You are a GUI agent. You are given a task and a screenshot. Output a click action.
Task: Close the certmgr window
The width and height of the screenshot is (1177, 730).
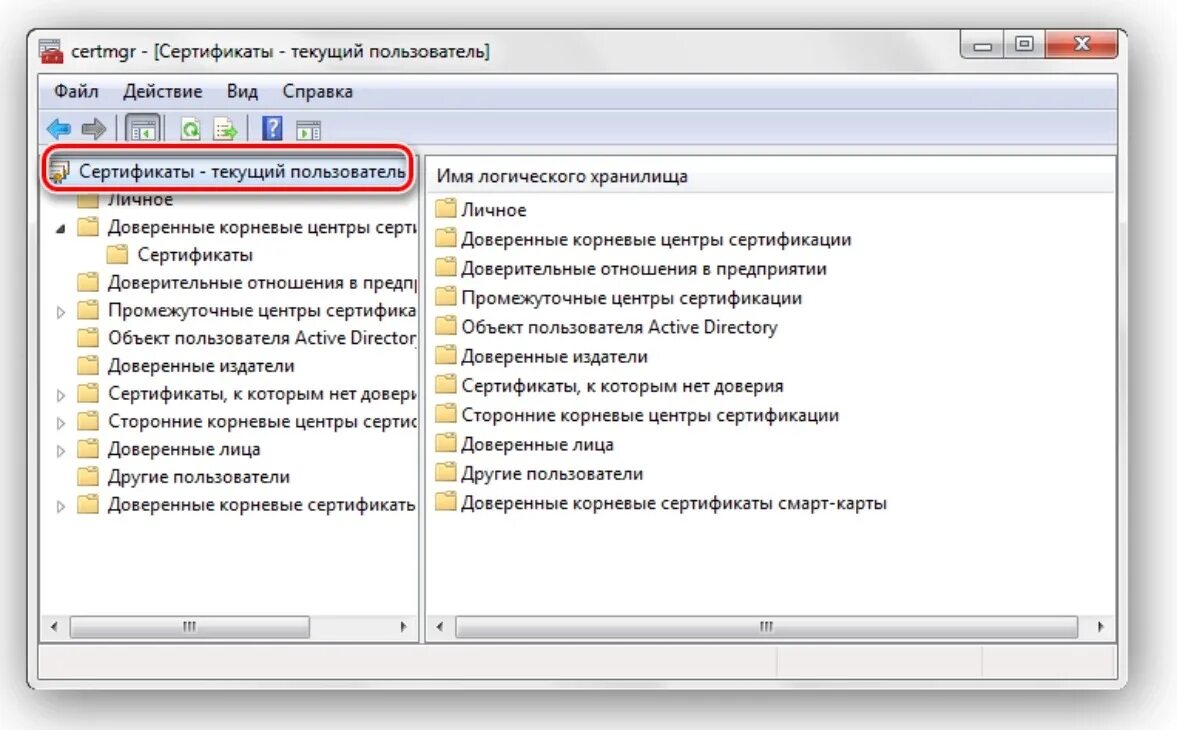(1082, 45)
